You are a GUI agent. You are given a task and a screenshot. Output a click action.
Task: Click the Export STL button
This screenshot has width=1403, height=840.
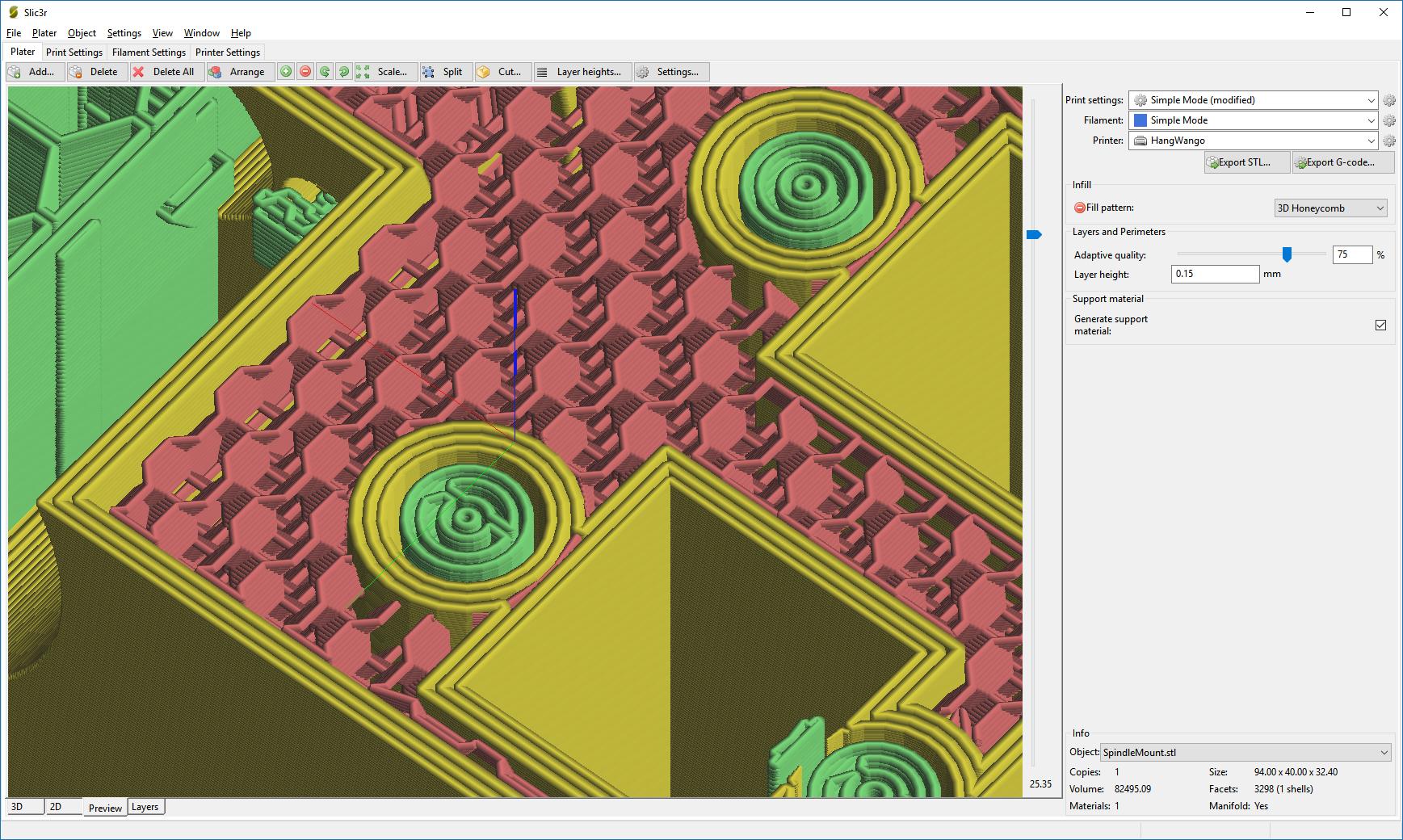(x=1246, y=162)
